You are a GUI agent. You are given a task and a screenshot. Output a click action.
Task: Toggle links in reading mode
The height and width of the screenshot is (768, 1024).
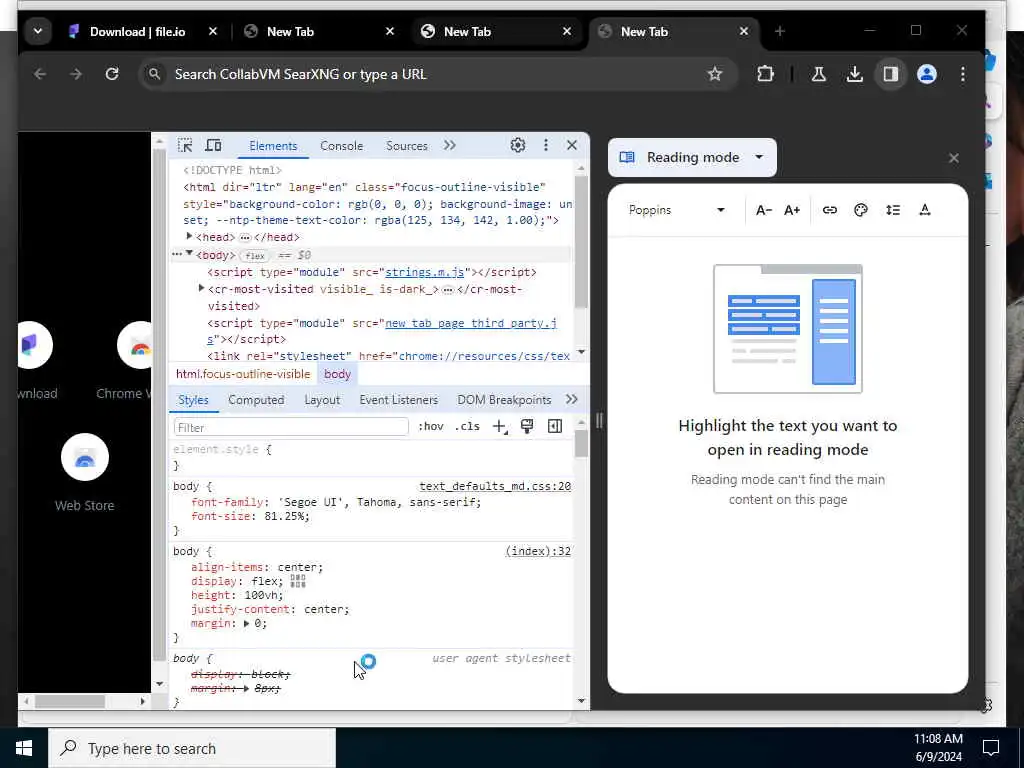(829, 210)
